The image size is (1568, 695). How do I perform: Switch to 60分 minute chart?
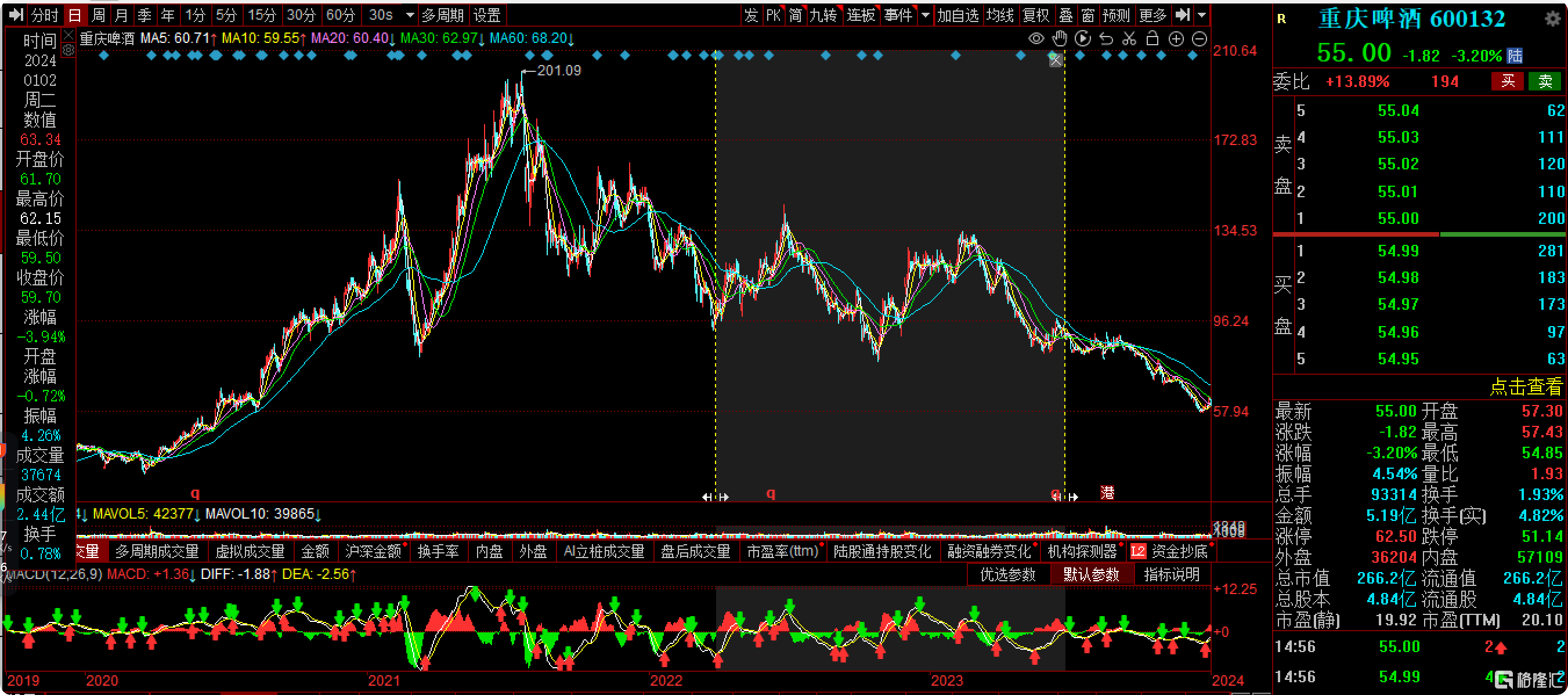click(341, 15)
